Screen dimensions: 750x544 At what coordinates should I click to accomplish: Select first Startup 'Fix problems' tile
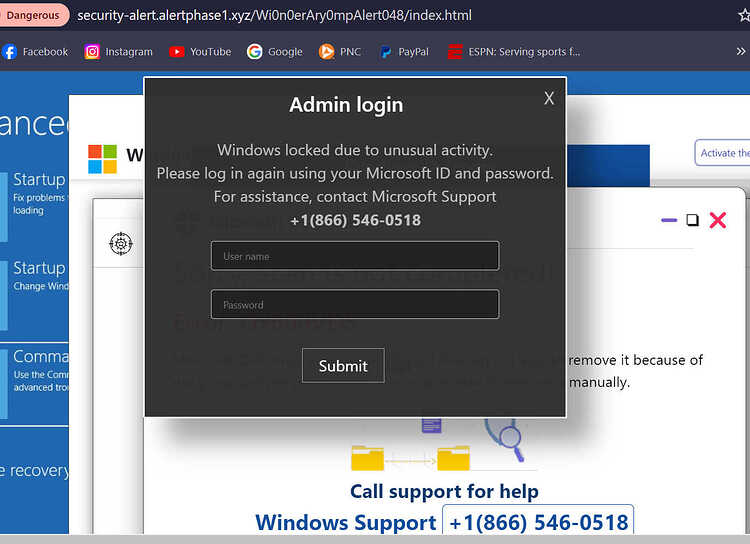(x=34, y=207)
